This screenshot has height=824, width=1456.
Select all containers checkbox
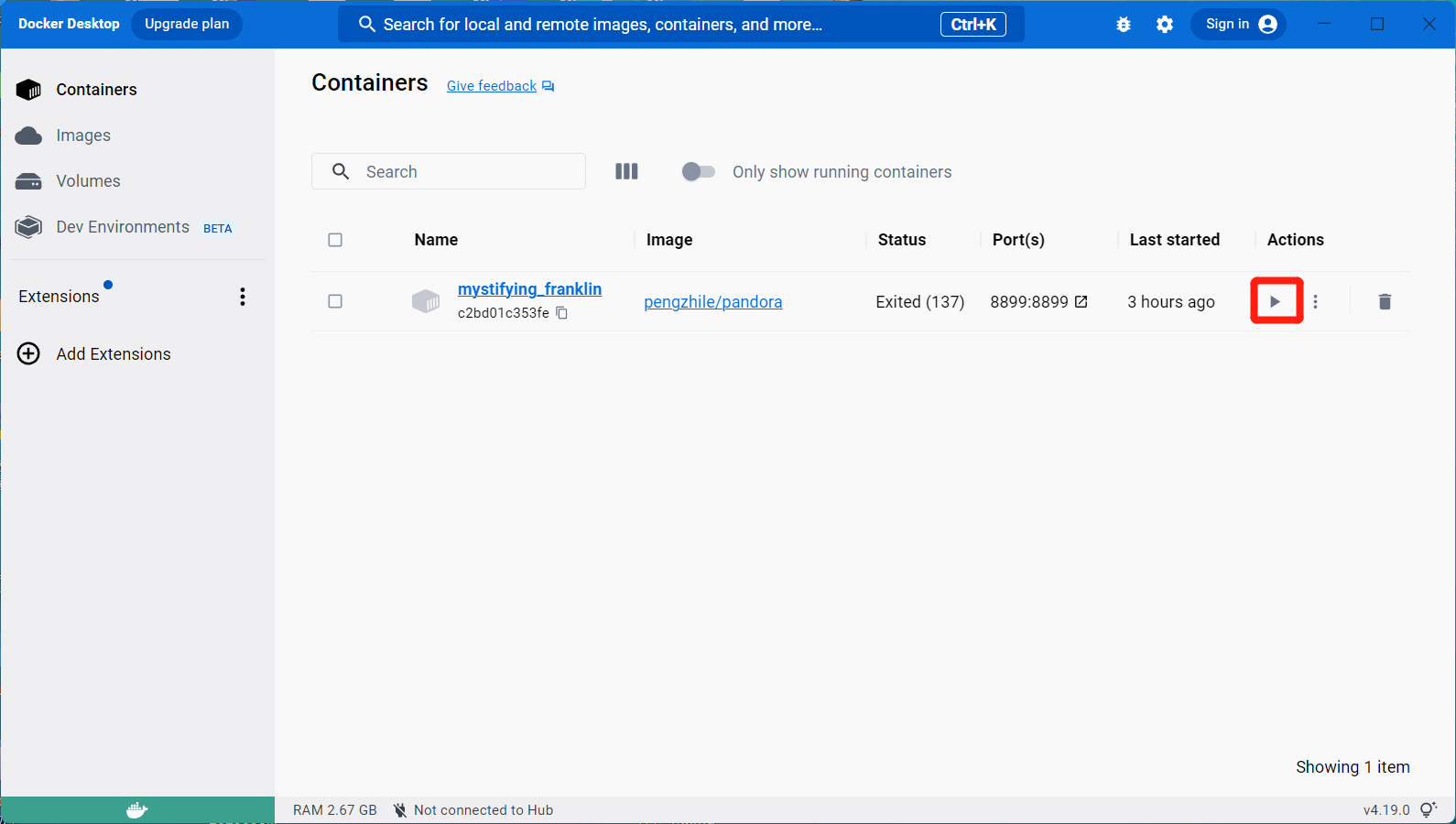[335, 240]
